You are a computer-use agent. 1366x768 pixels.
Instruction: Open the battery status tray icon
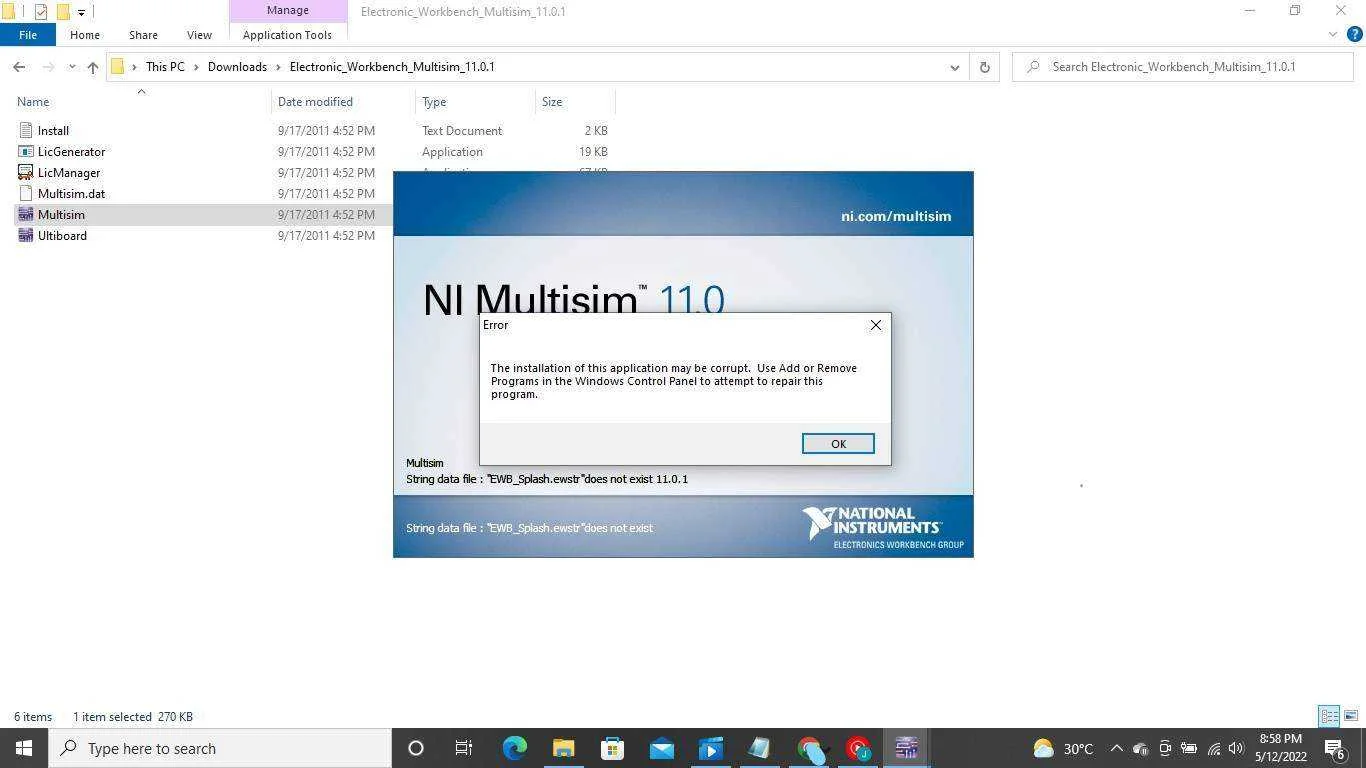coord(1189,748)
